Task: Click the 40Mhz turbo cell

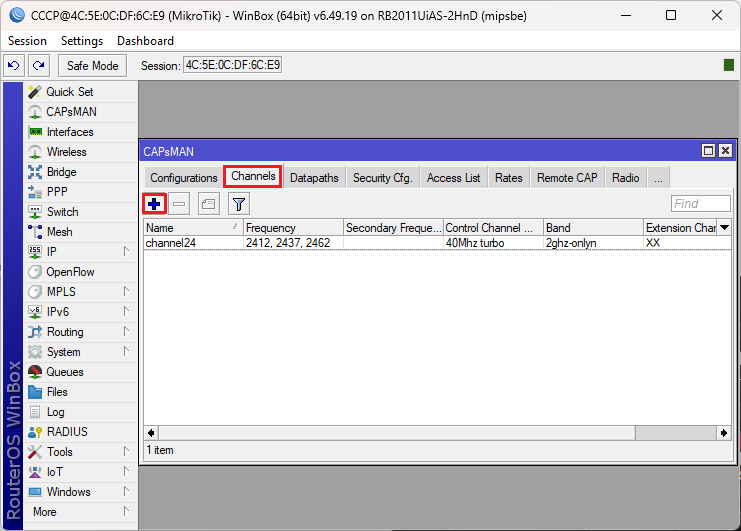Action: 493,243
